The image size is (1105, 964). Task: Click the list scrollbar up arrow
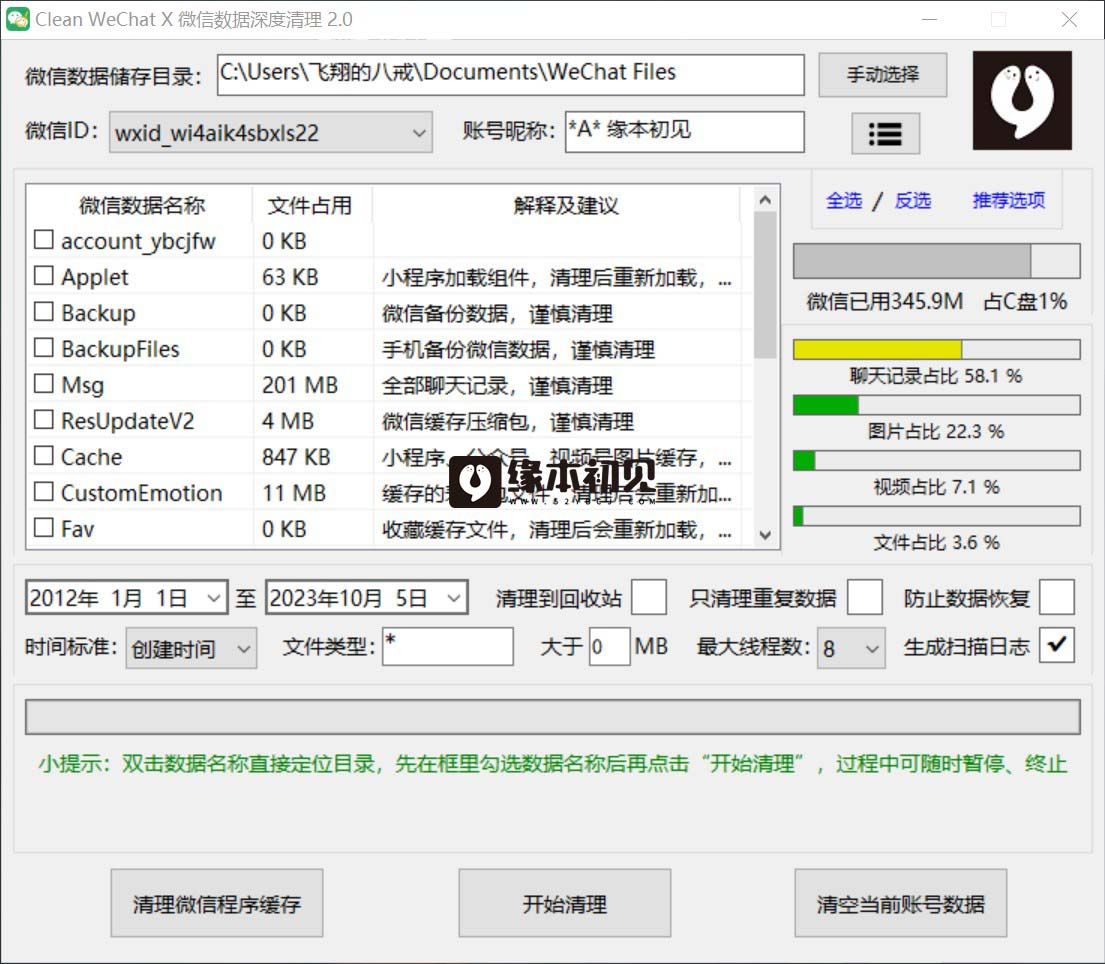click(765, 200)
